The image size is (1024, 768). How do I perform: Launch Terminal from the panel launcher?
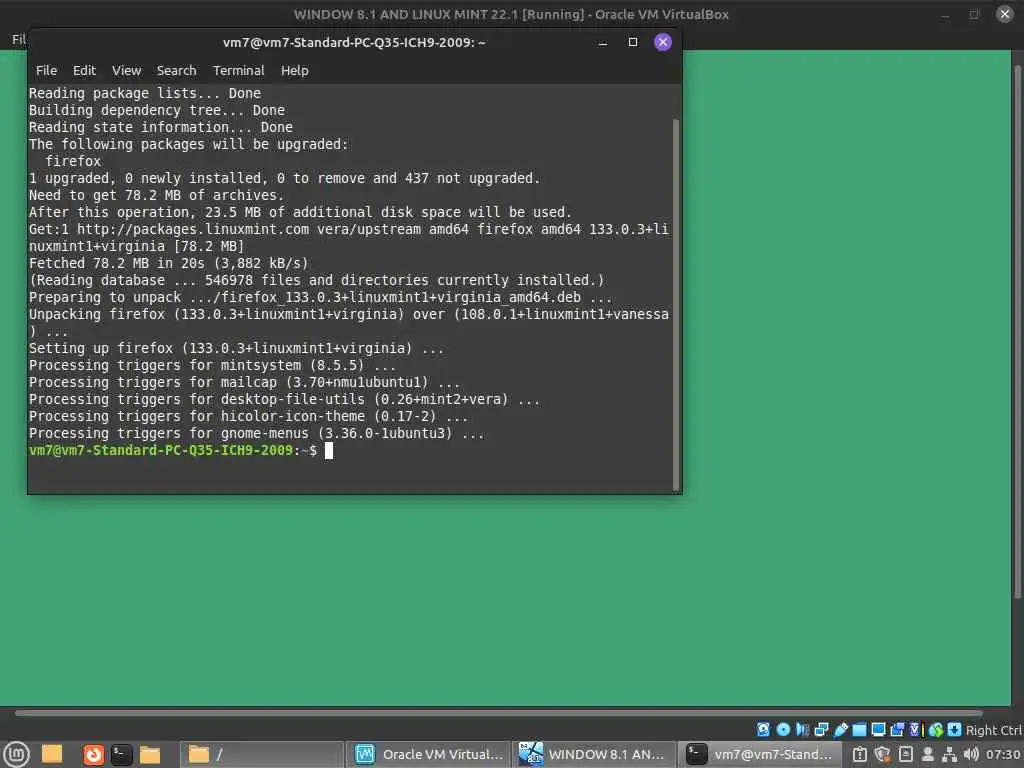(121, 755)
